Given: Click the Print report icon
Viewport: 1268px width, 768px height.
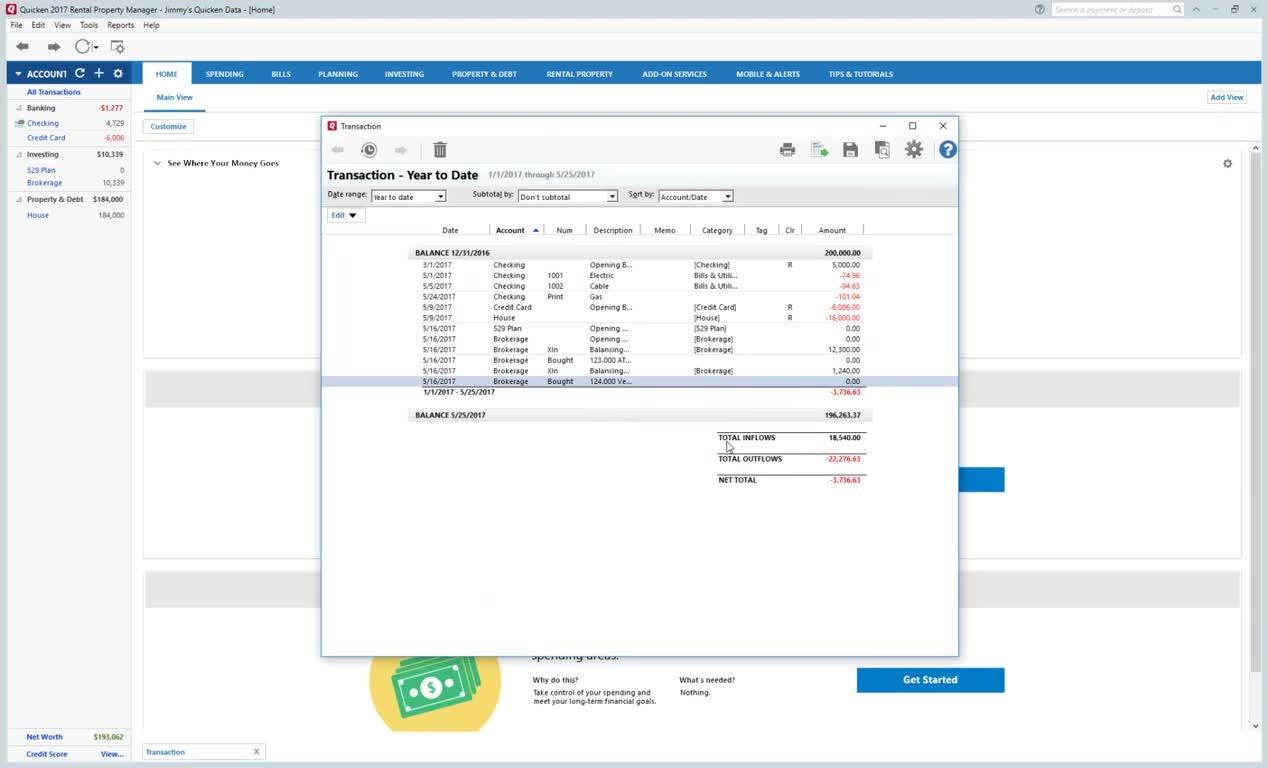Looking at the screenshot, I should click(787, 150).
